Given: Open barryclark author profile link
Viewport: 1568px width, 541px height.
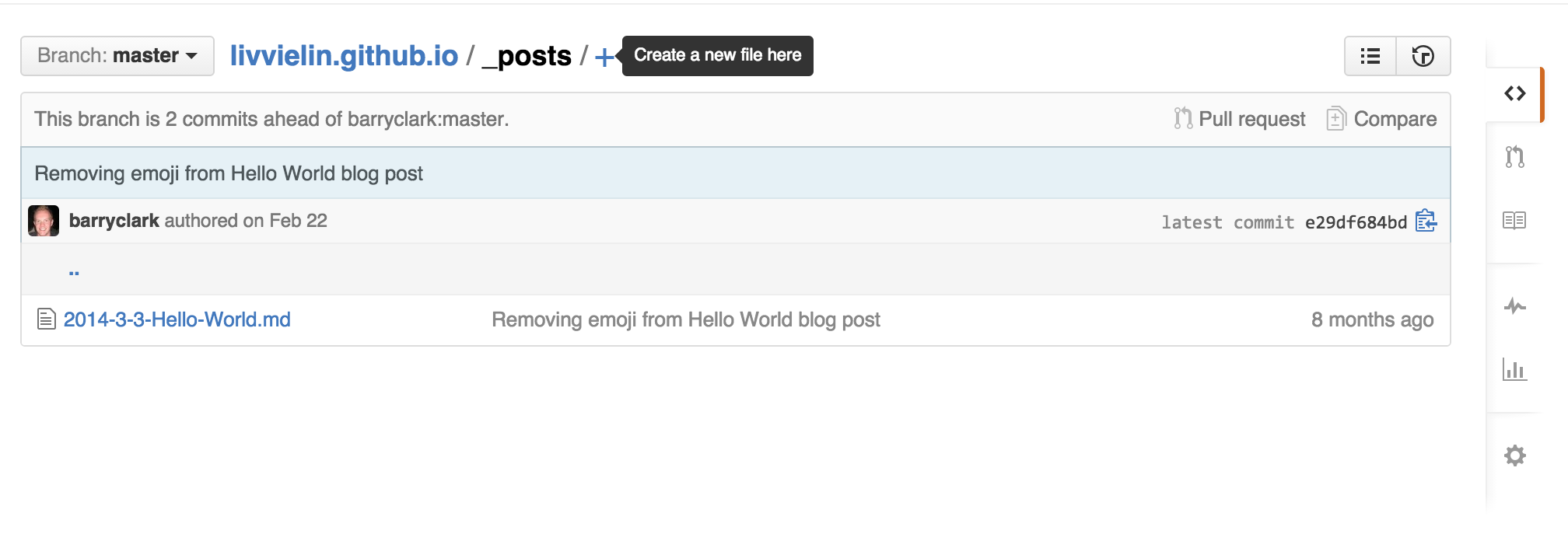Looking at the screenshot, I should pyautogui.click(x=114, y=221).
